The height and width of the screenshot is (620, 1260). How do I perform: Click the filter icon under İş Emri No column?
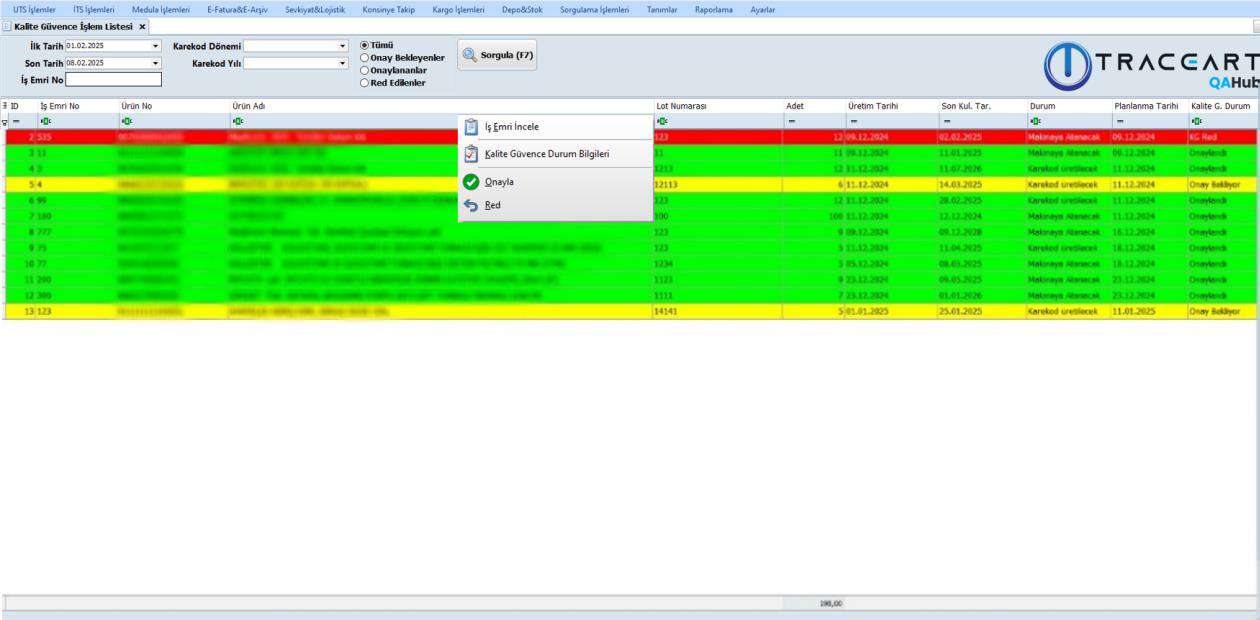[44, 121]
